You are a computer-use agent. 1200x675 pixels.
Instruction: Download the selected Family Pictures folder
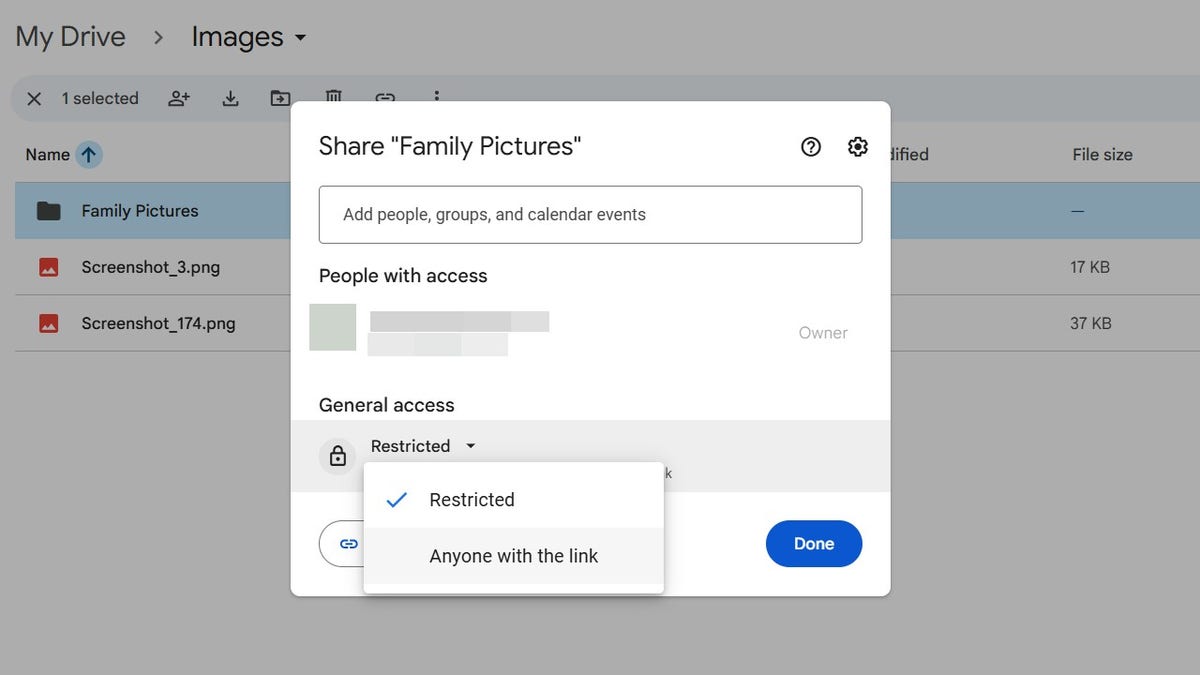click(230, 98)
